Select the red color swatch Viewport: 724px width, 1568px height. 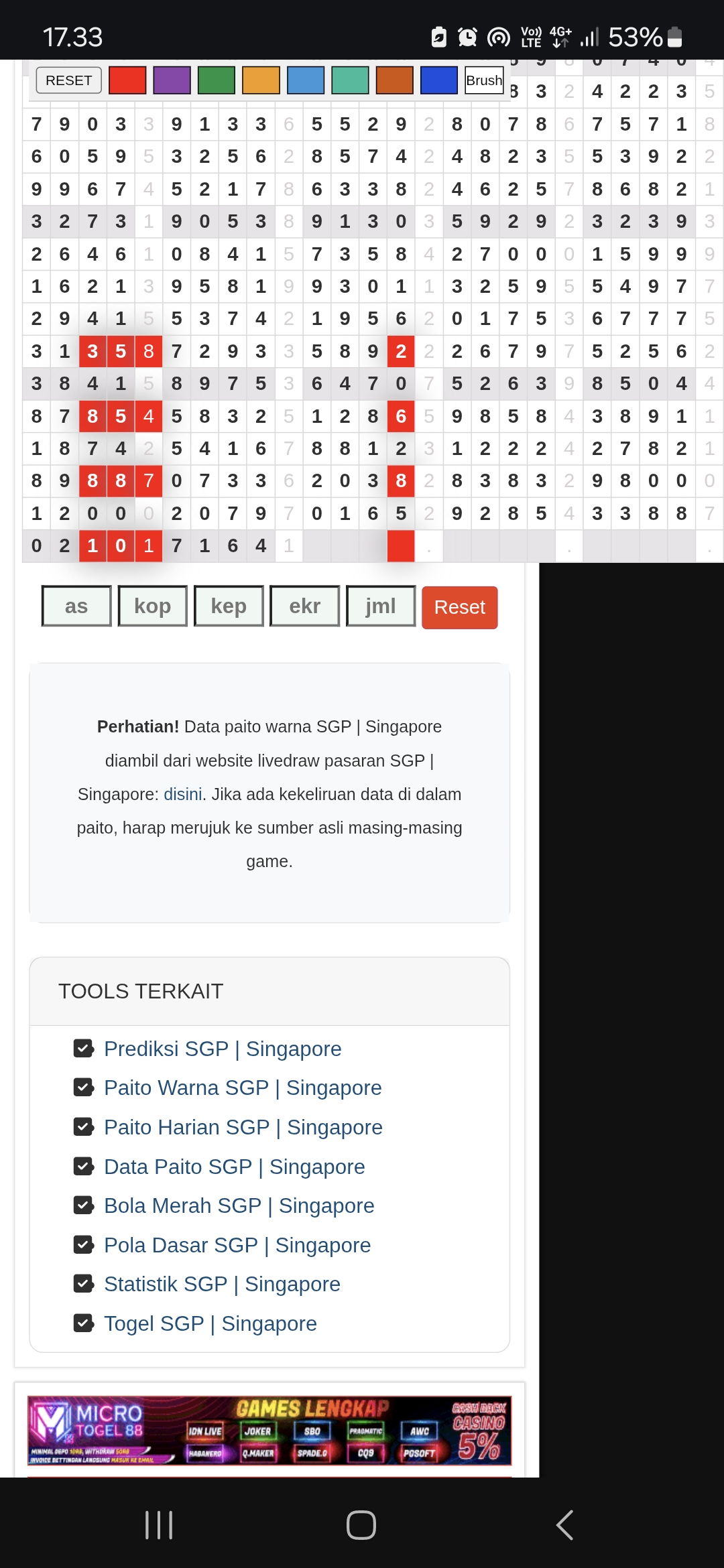pos(127,80)
